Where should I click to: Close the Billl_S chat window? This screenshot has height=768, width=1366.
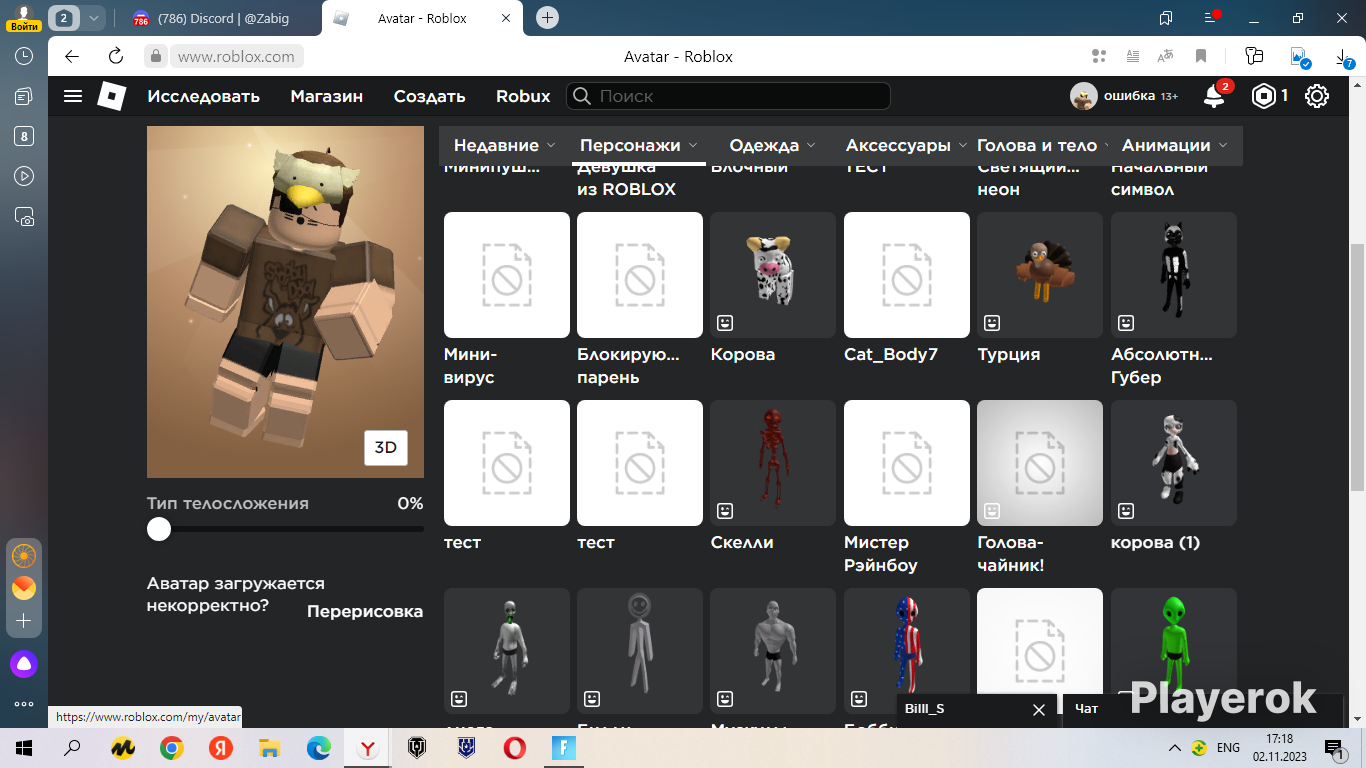(x=1038, y=709)
